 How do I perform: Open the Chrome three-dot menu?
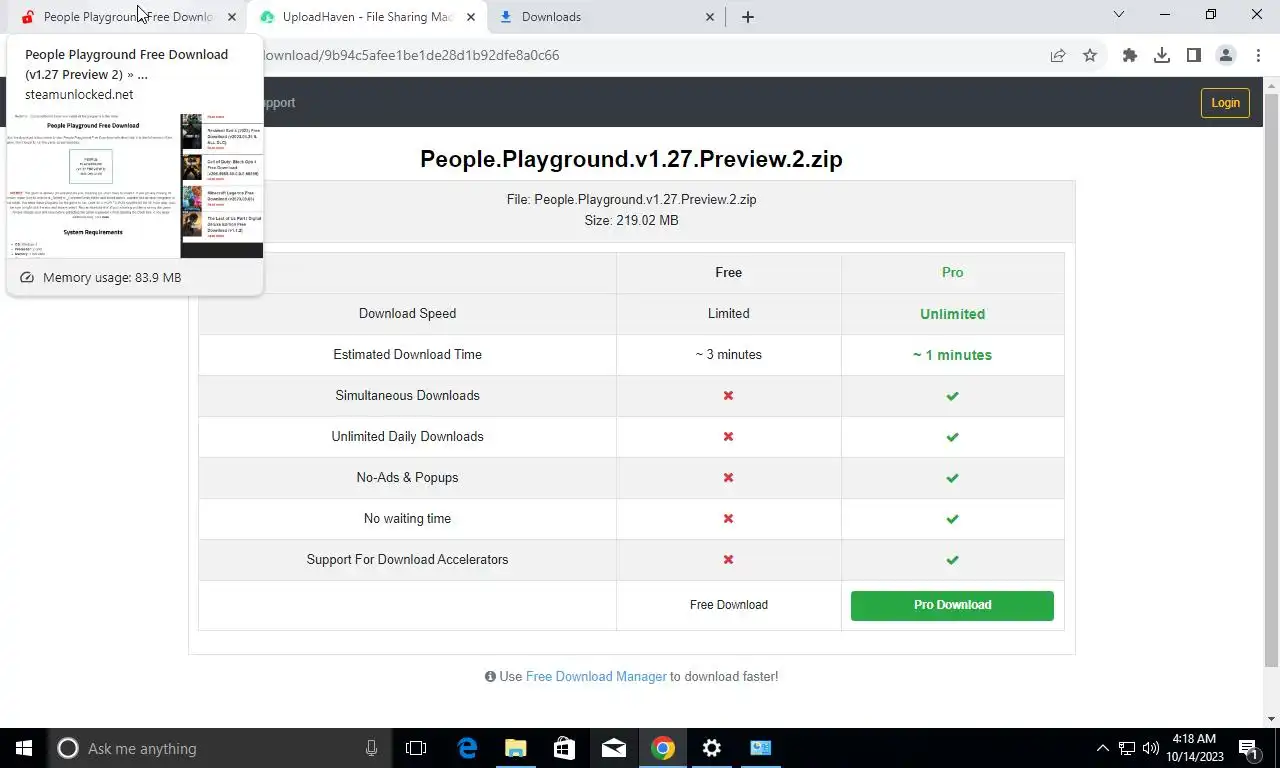pyautogui.click(x=1257, y=56)
